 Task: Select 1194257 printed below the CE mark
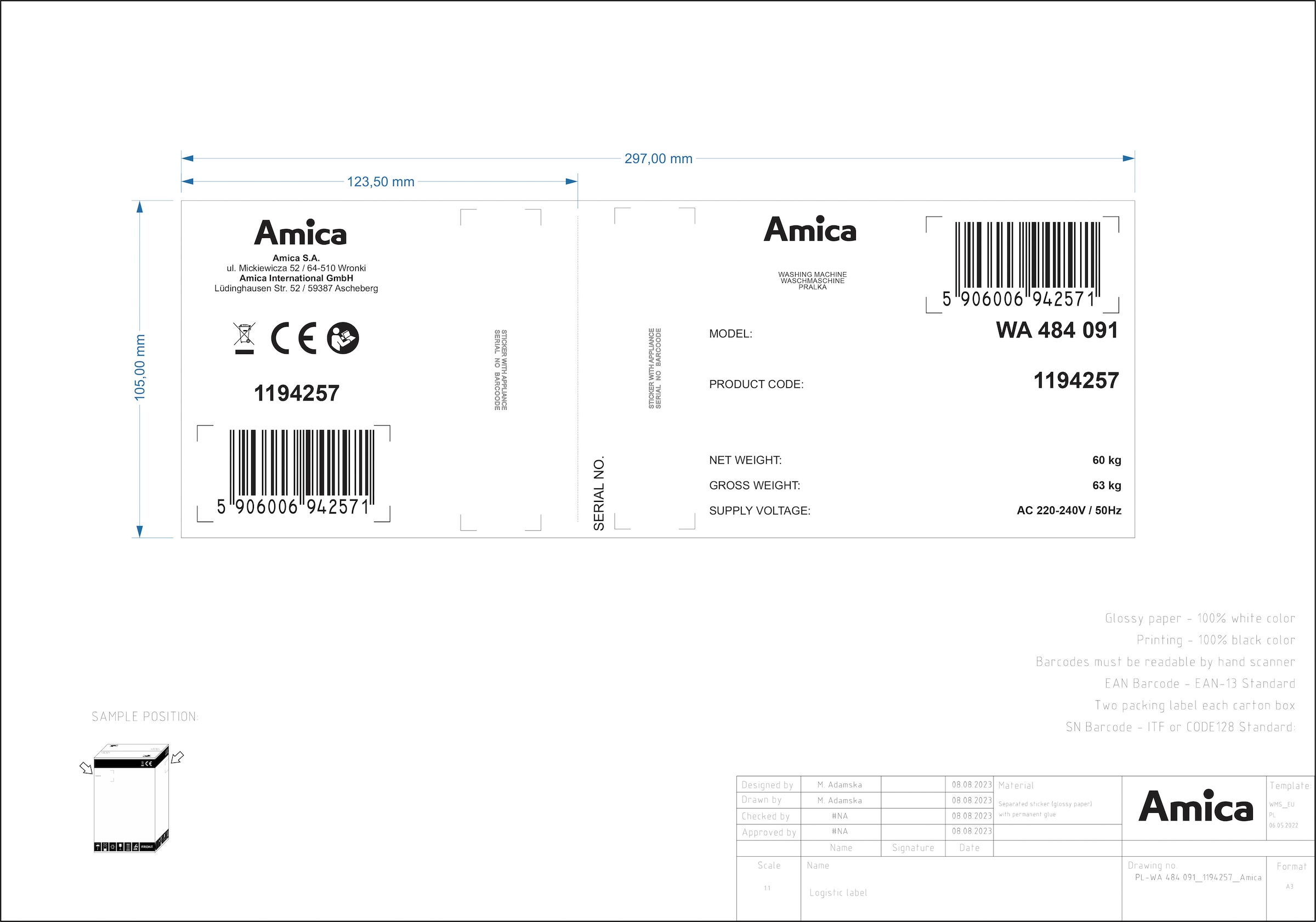(296, 393)
